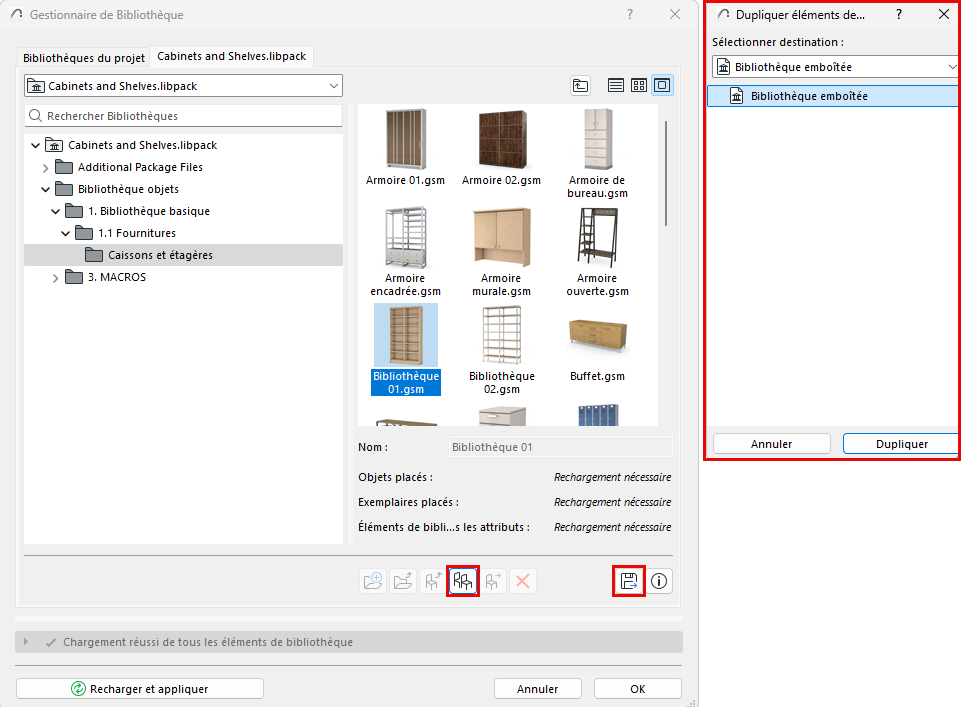Viewport: 961px width, 707px height.
Task: Click the help question mark in Gestionnaire de Bibliothèque
Action: tap(630, 14)
